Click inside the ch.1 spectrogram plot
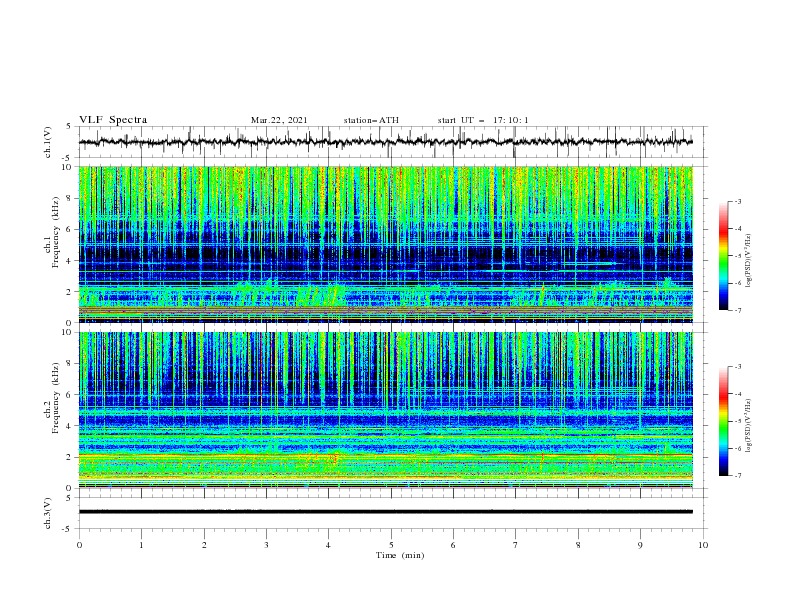The image size is (792, 612). tap(385, 244)
